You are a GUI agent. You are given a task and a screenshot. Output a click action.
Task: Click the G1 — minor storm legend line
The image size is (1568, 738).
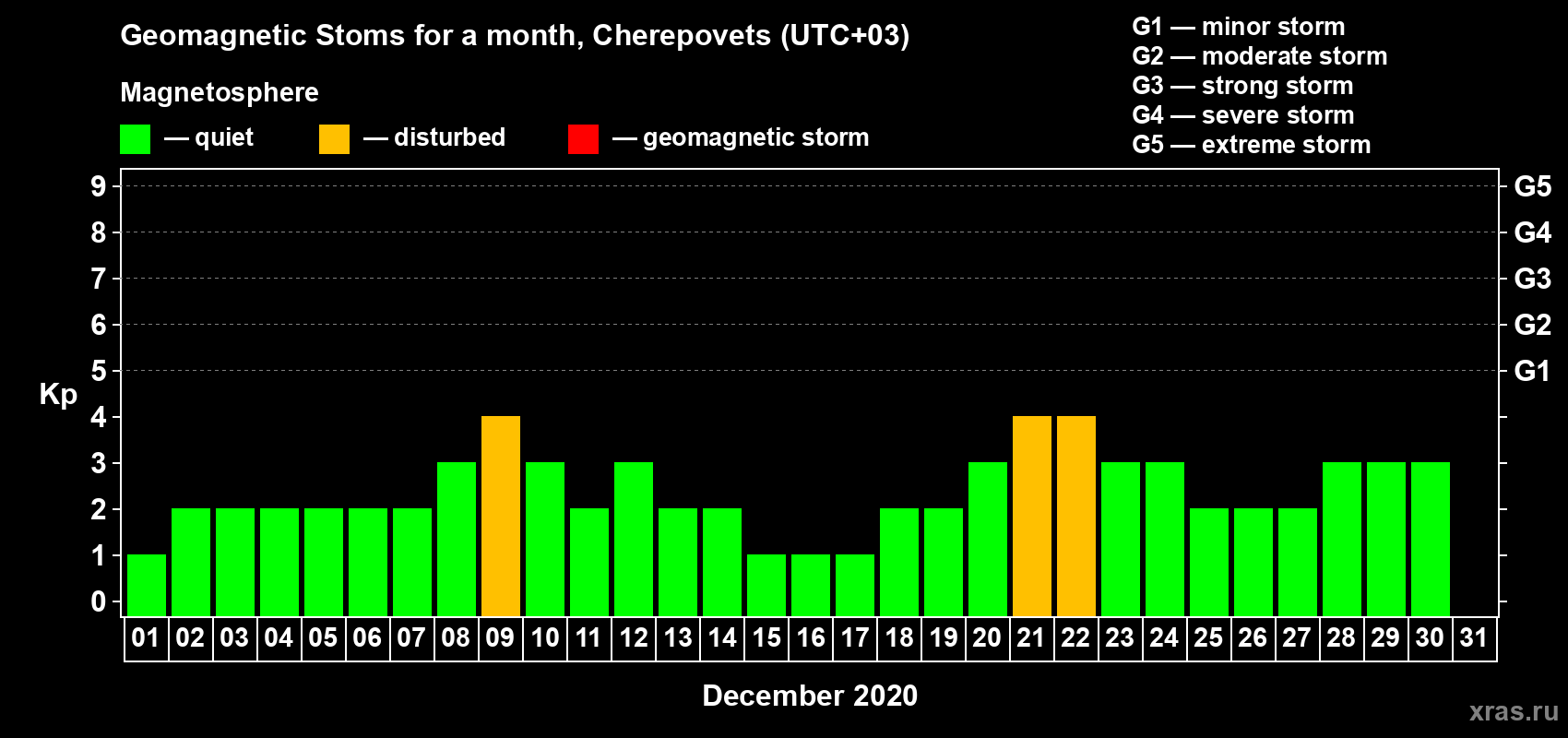pyautogui.click(x=1239, y=27)
